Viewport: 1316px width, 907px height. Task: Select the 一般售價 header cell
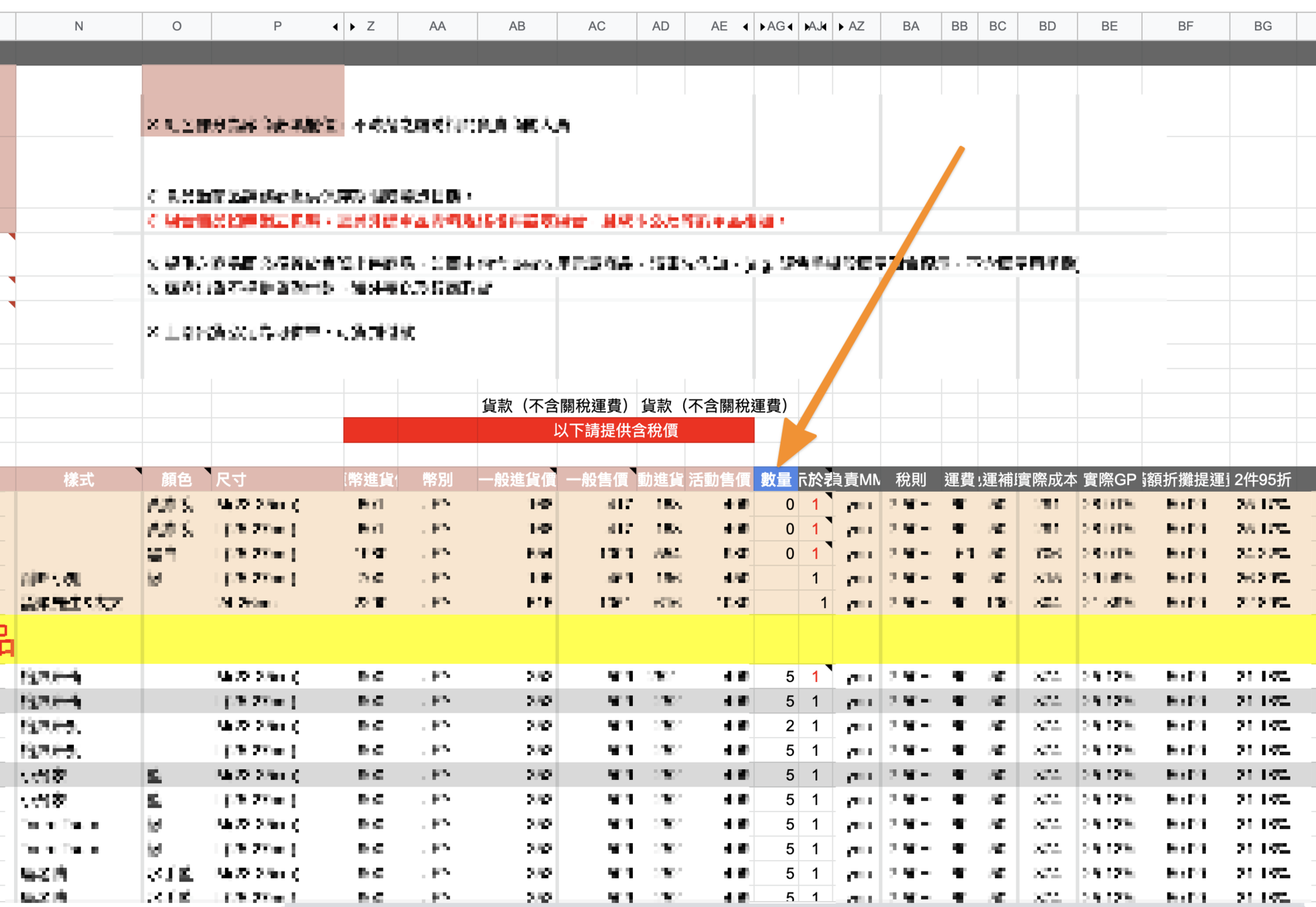(x=597, y=480)
